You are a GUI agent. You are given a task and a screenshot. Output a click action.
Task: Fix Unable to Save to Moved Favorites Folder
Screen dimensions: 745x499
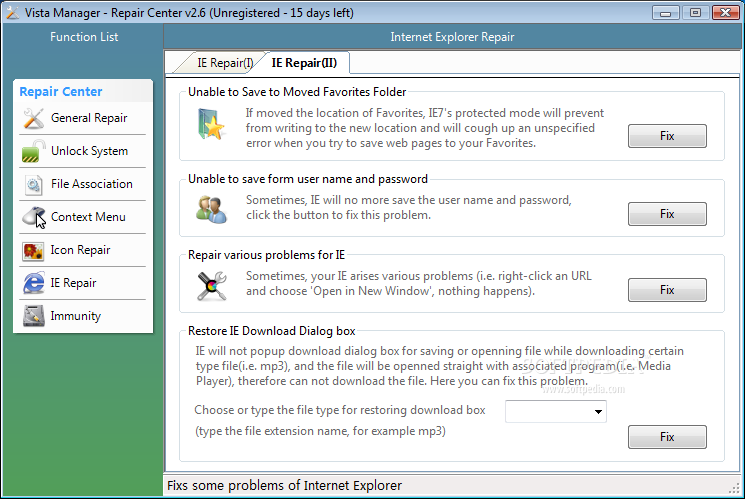(667, 136)
